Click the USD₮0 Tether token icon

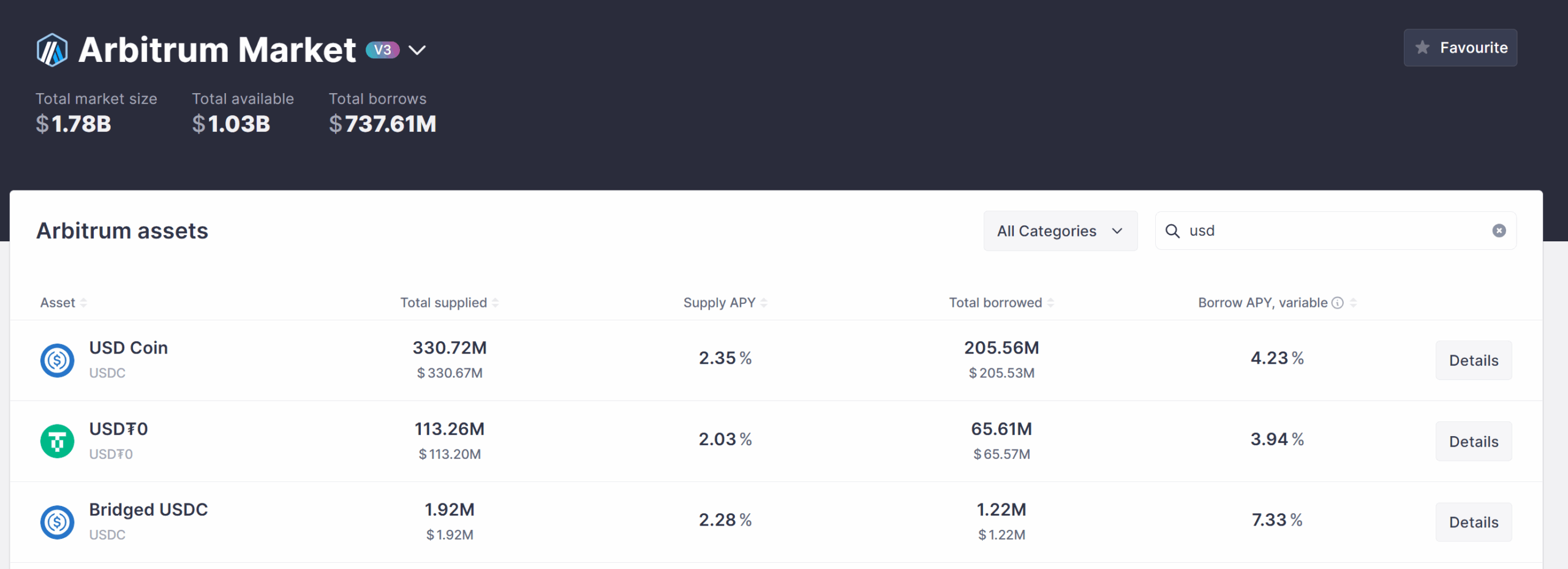click(x=57, y=441)
